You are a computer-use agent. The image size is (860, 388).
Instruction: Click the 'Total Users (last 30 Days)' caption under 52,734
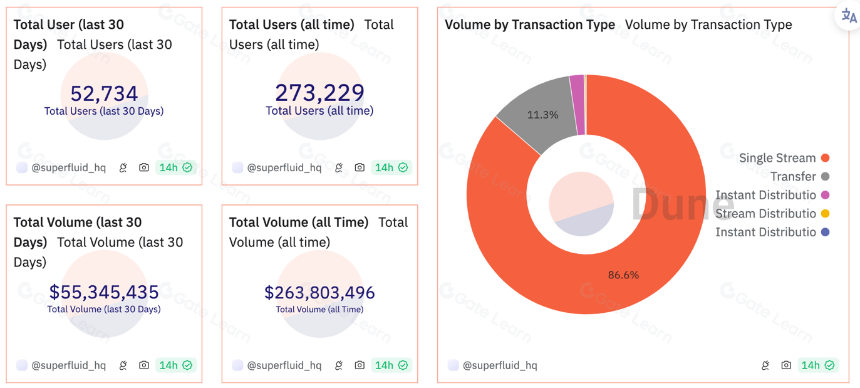click(104, 111)
